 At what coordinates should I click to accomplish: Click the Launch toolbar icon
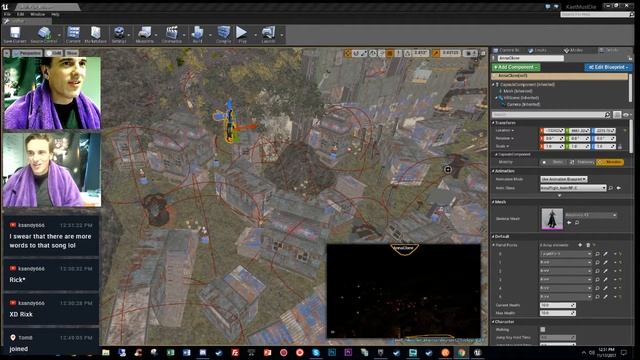pos(268,34)
